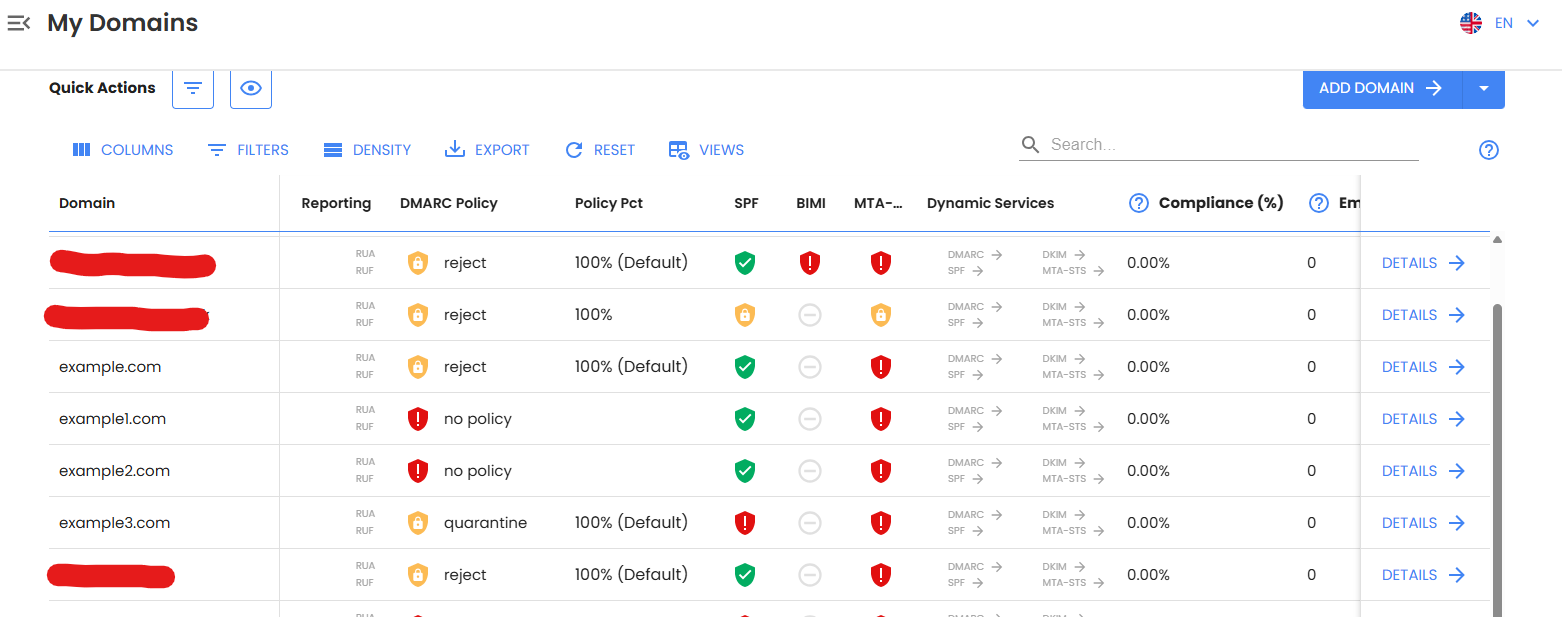Viewport: 1562px width, 617px height.
Task: Click the help icon beside search
Action: pos(1489,150)
